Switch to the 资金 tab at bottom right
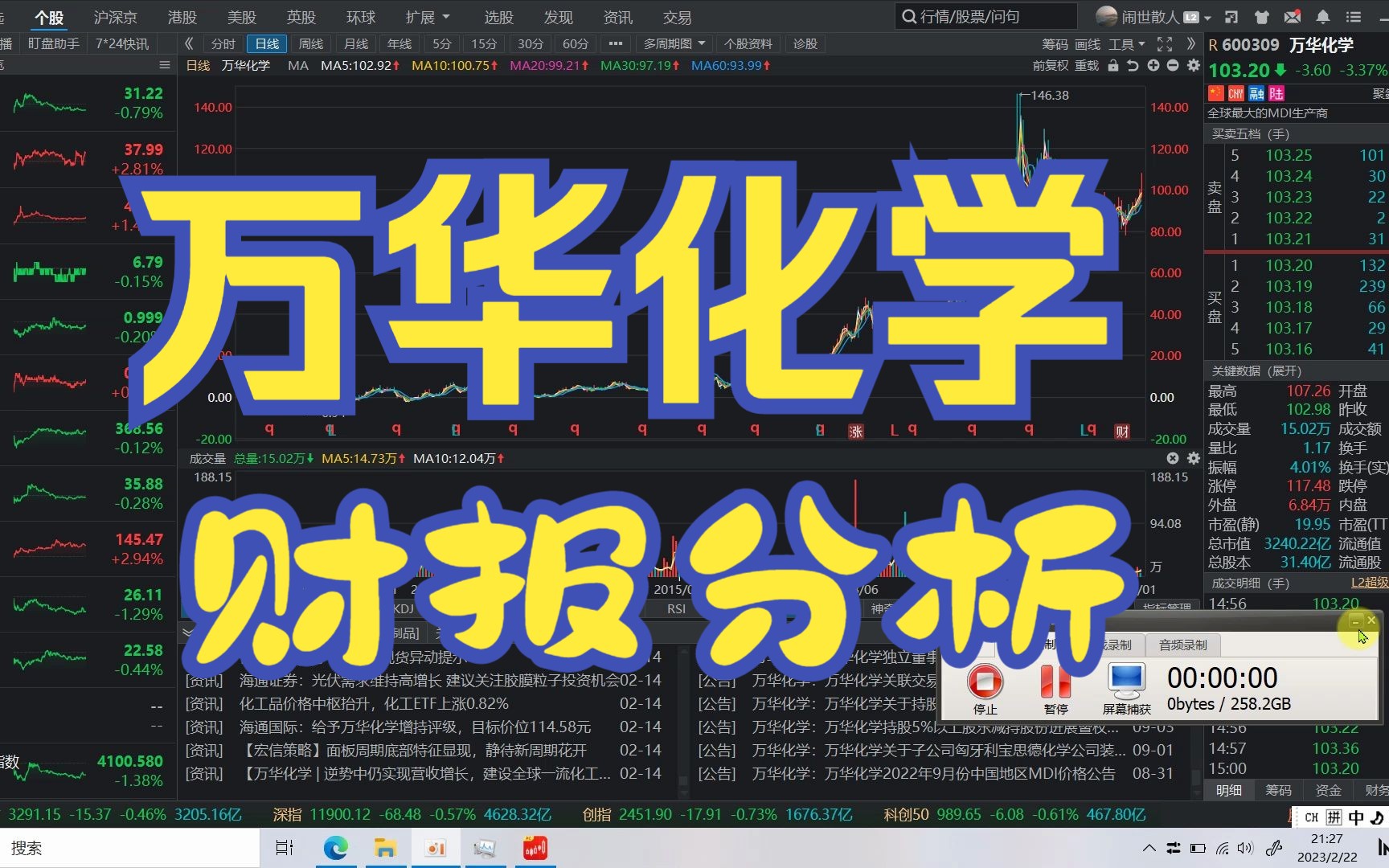This screenshot has height=868, width=1389. click(1329, 791)
